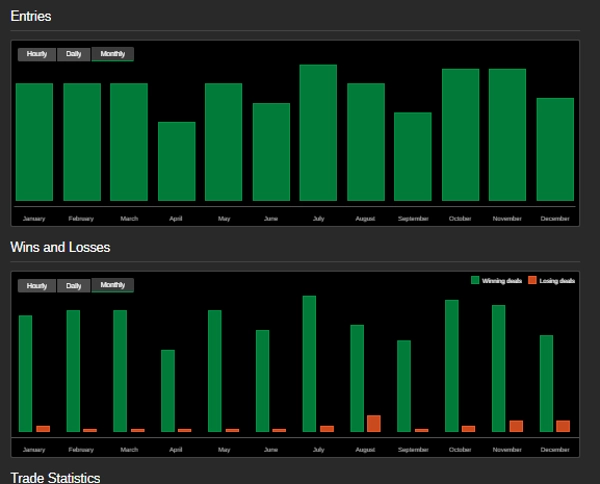The height and width of the screenshot is (484, 600).
Task: Click January bar in Entries chart
Action: coord(34,142)
